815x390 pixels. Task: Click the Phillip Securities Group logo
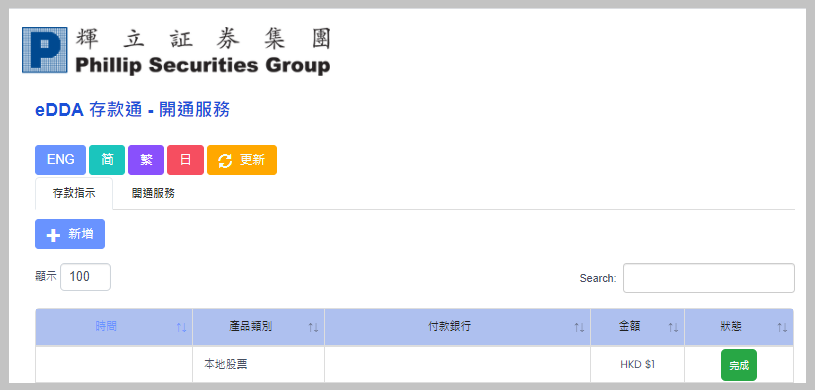(176, 51)
